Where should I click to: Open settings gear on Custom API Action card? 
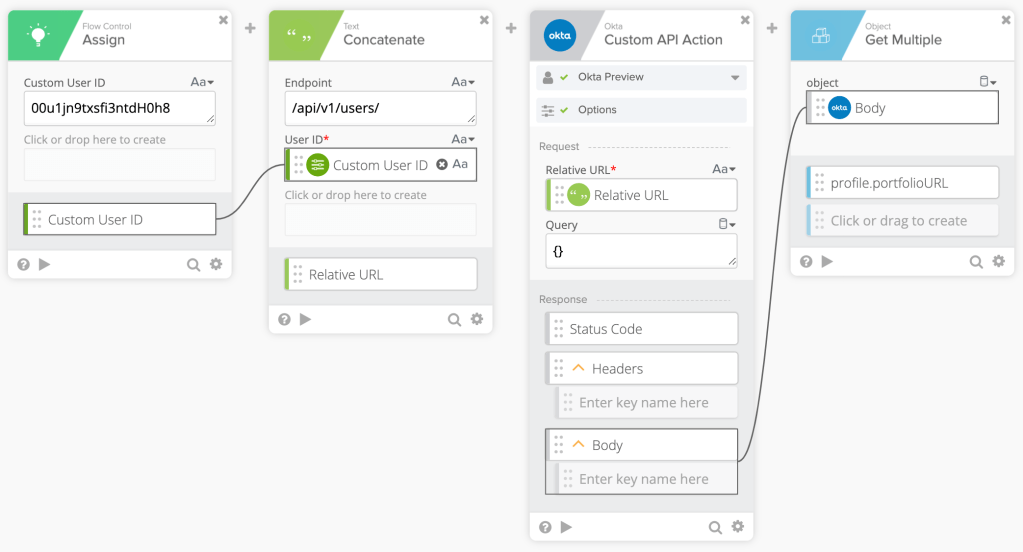click(738, 527)
